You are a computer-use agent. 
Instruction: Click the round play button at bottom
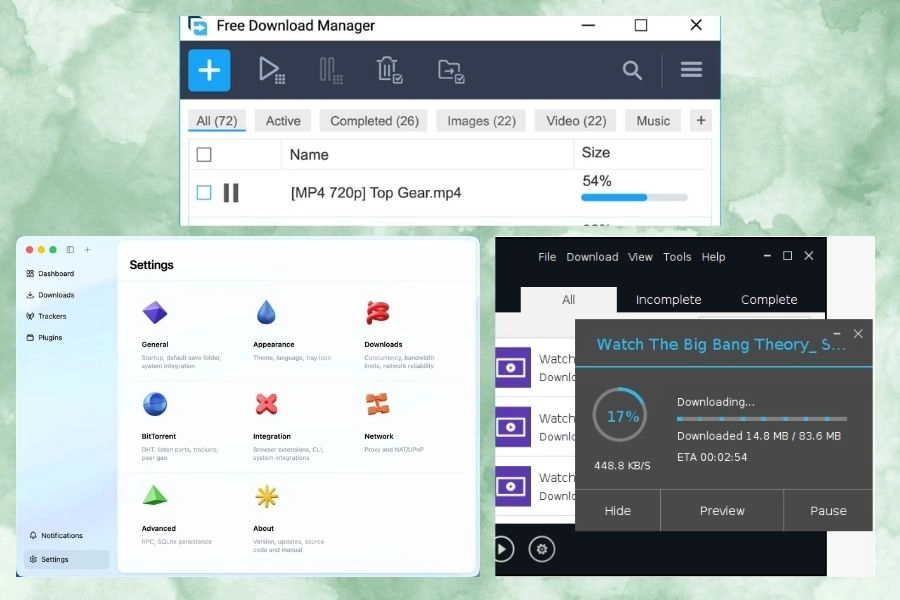tap(503, 549)
